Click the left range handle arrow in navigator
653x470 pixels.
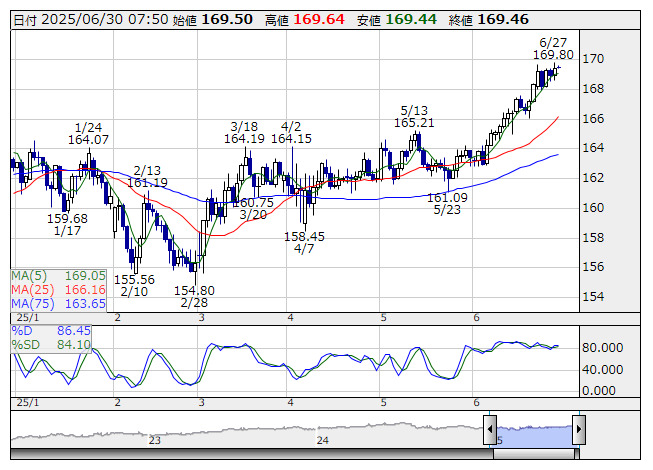pyautogui.click(x=490, y=431)
